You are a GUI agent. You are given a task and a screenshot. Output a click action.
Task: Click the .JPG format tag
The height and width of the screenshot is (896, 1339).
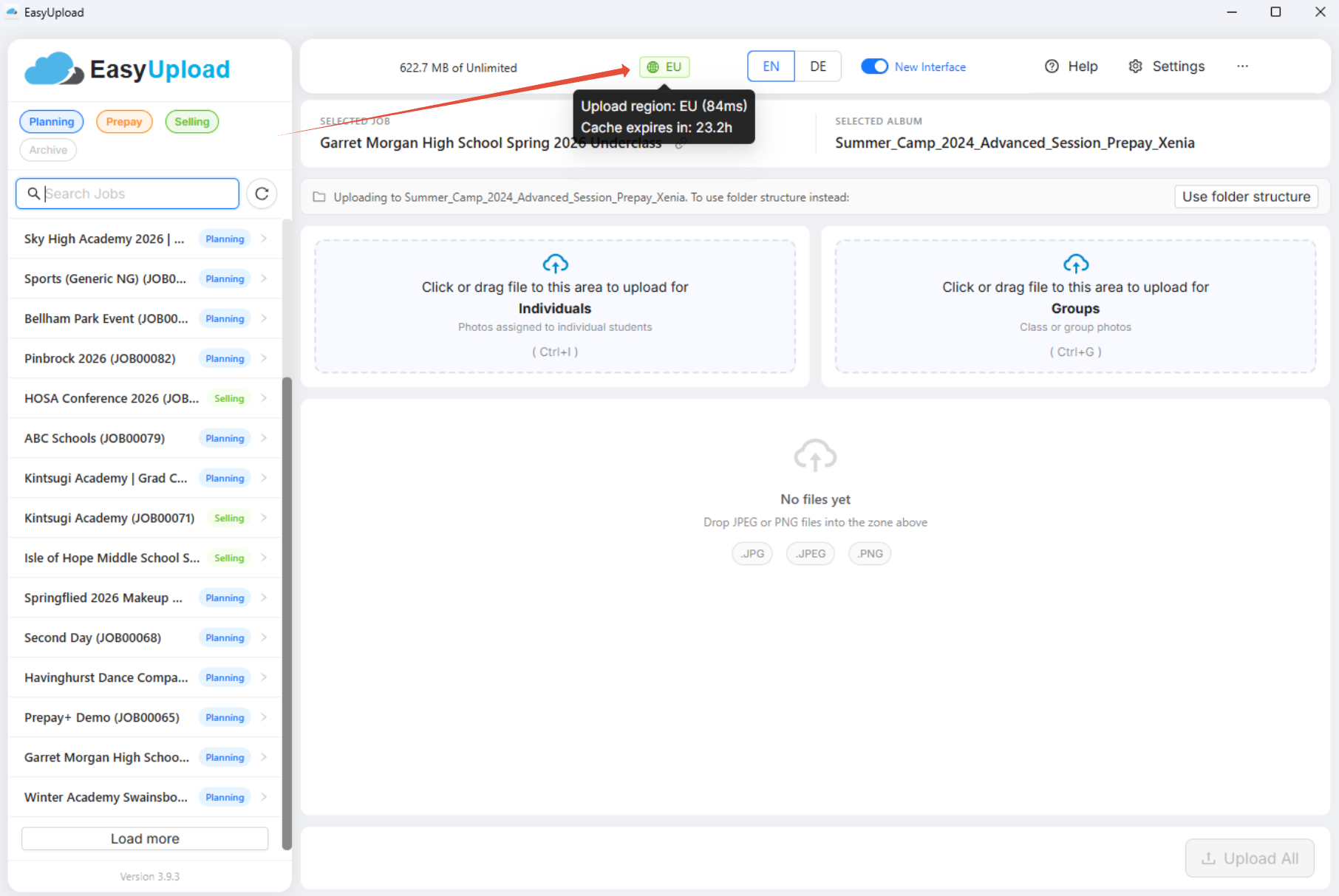coord(752,554)
